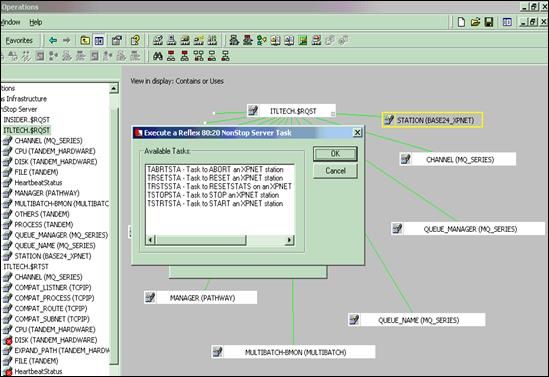The height and width of the screenshot is (377, 549).
Task: Click the highlighted STATION (BASE24_XPNET) diagram node
Action: click(432, 120)
